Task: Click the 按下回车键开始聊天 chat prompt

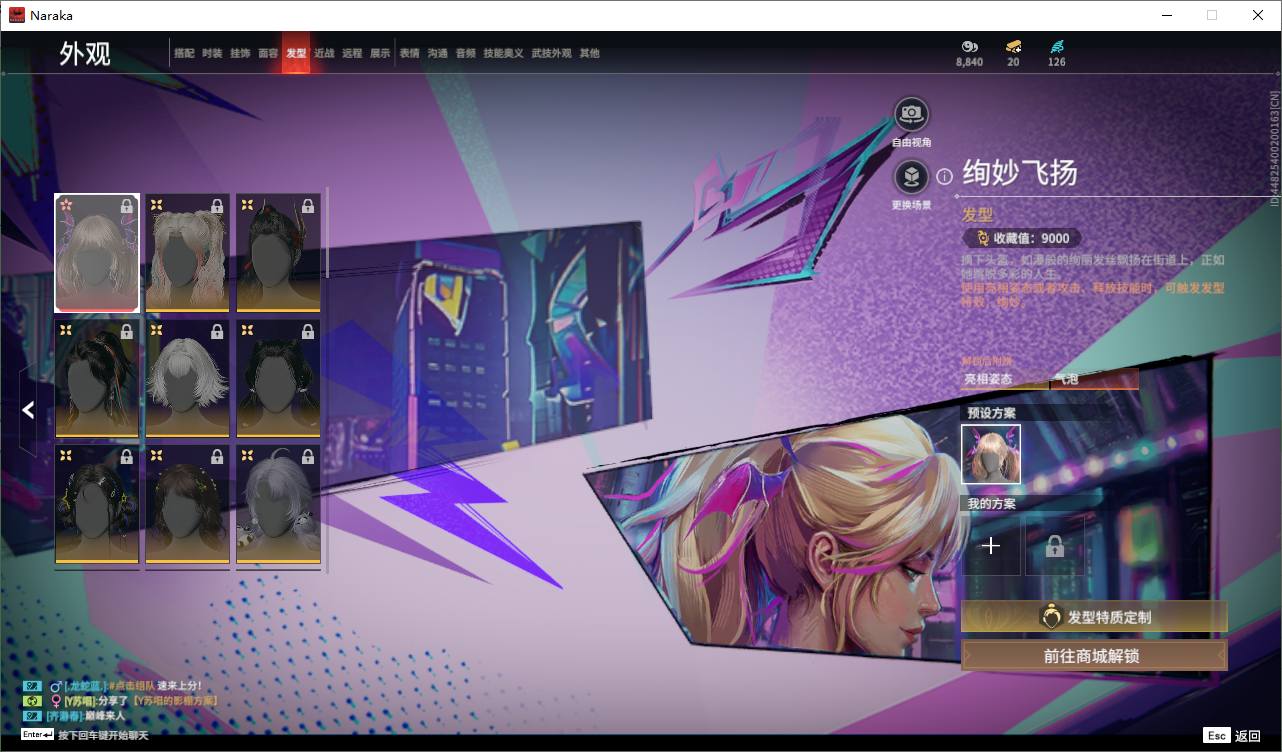Action: [x=103, y=735]
